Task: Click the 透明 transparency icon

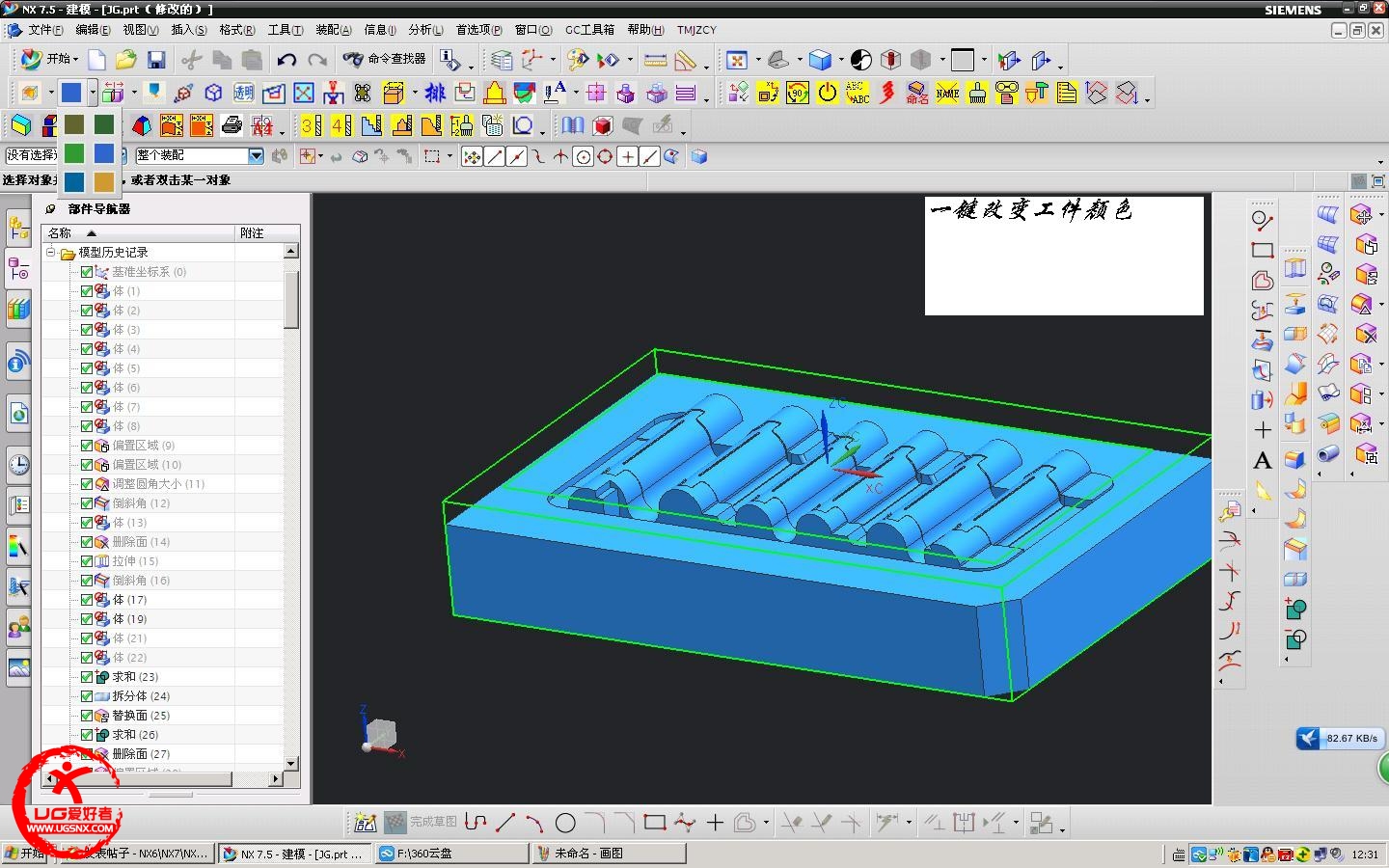Action: point(243,93)
